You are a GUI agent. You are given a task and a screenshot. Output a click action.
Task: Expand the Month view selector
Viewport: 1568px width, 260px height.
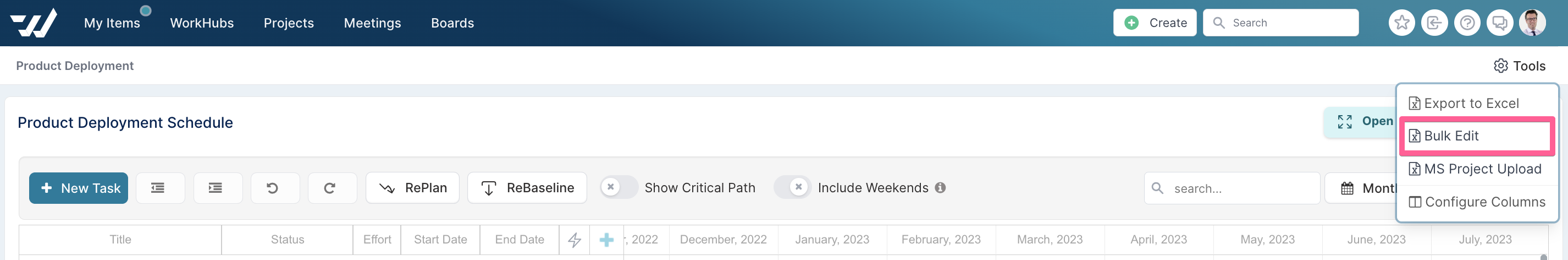(x=1361, y=188)
